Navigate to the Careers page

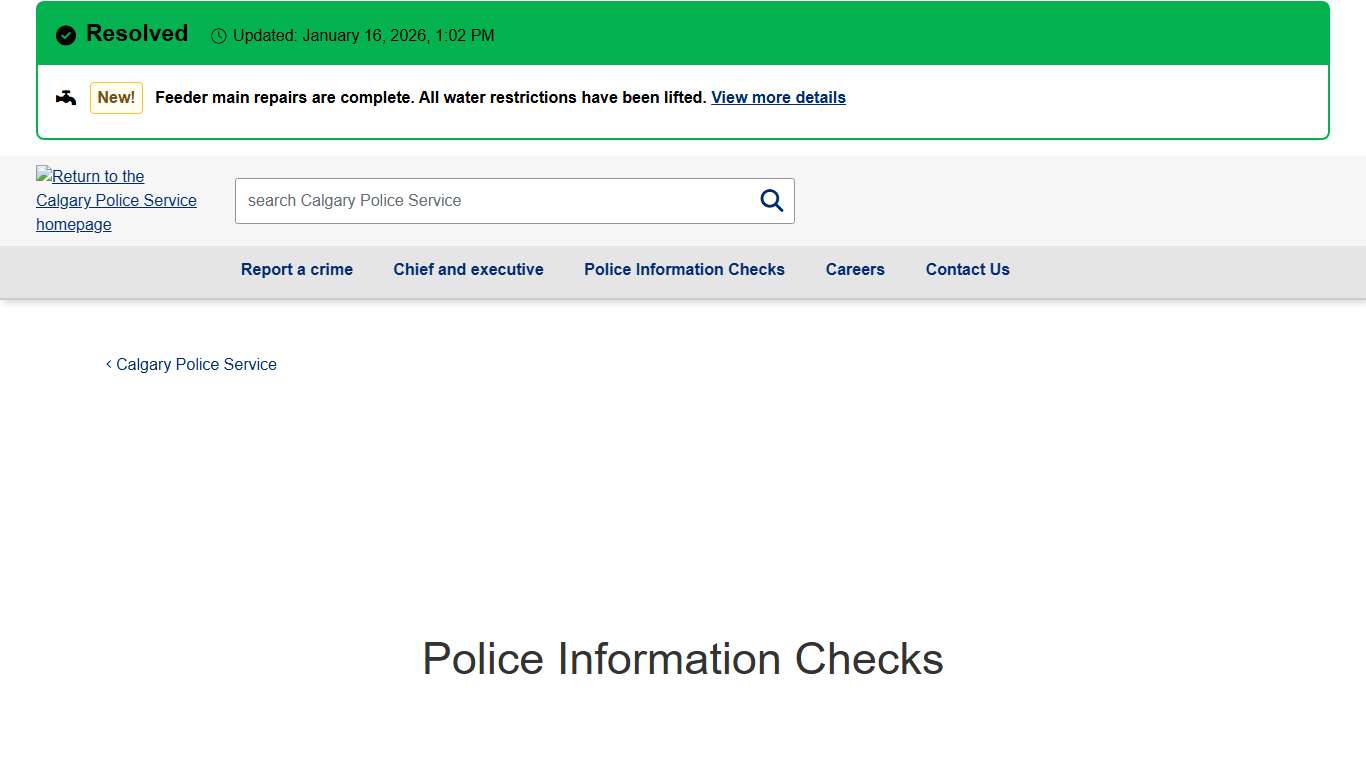855,269
